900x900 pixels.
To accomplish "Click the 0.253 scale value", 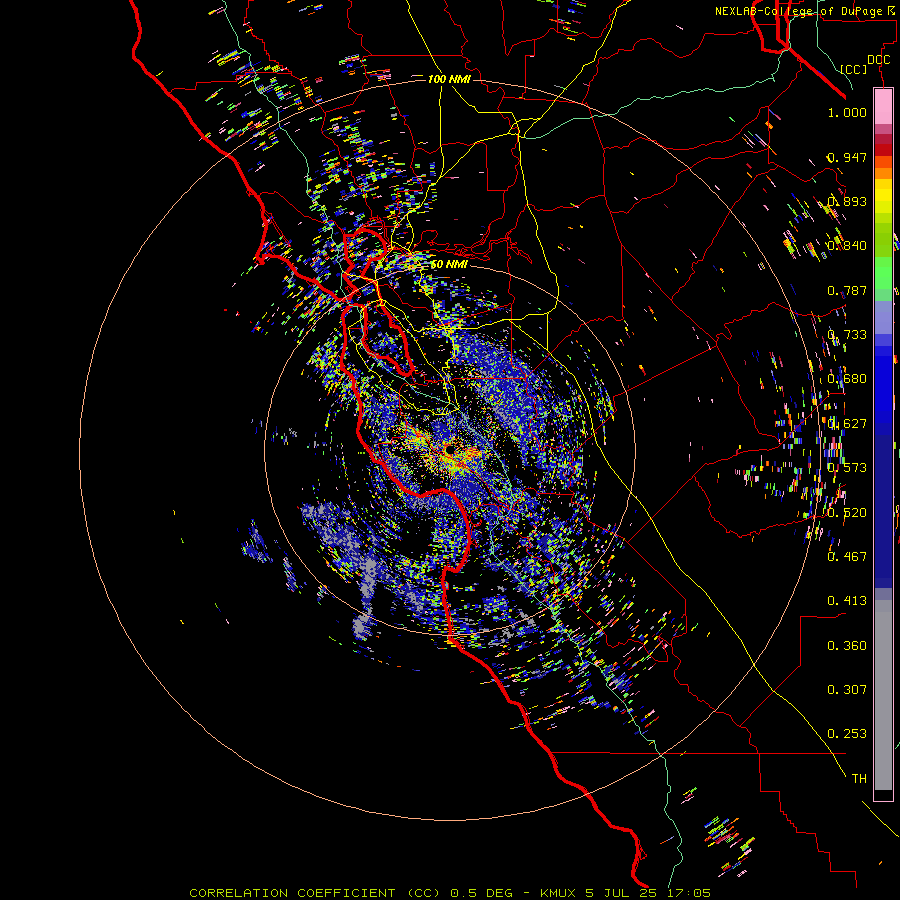I will 847,734.
